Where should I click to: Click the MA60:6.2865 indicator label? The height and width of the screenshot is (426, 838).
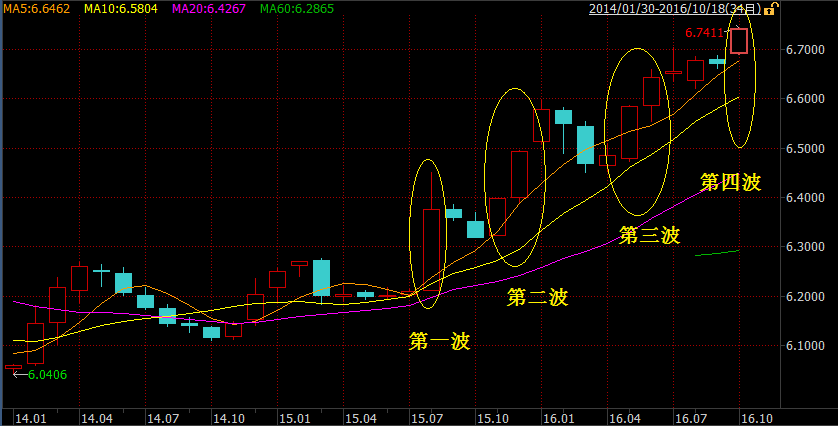tap(297, 9)
